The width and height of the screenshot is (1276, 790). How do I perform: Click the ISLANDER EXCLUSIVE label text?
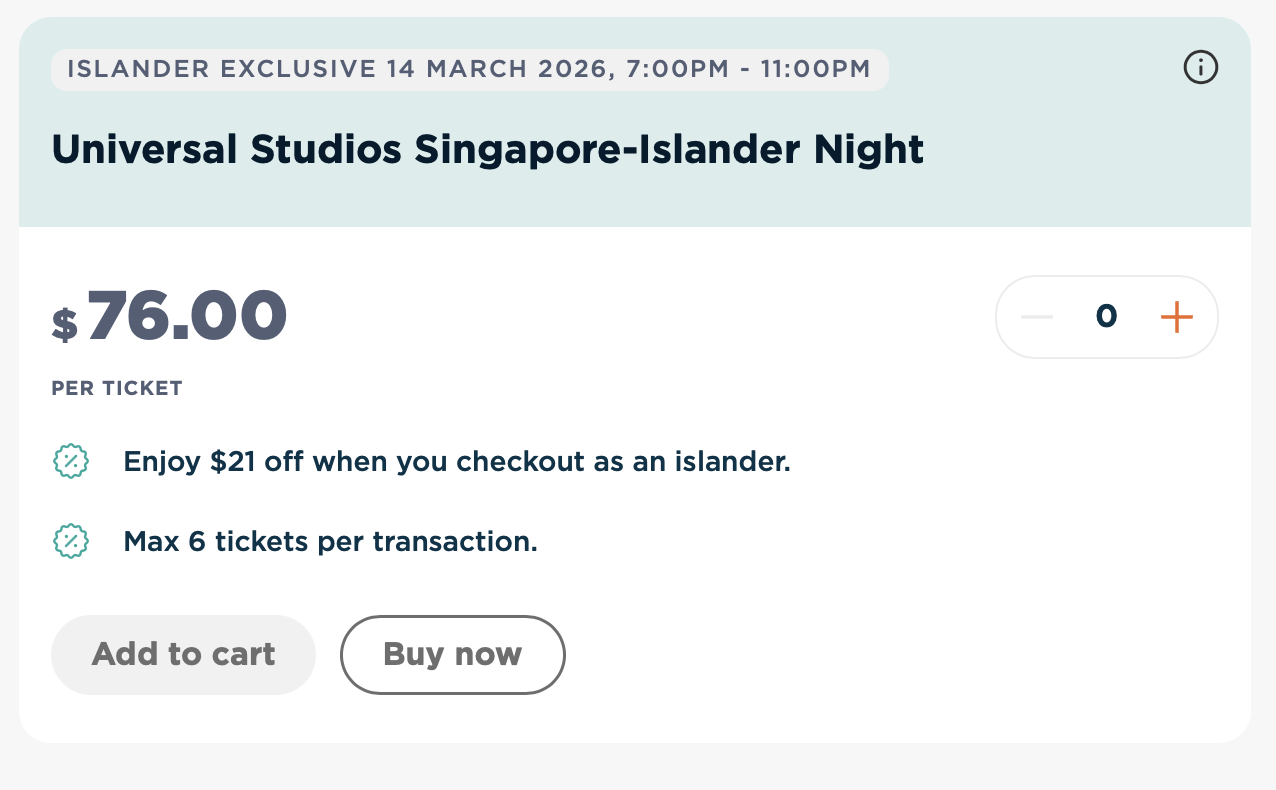tap(220, 70)
